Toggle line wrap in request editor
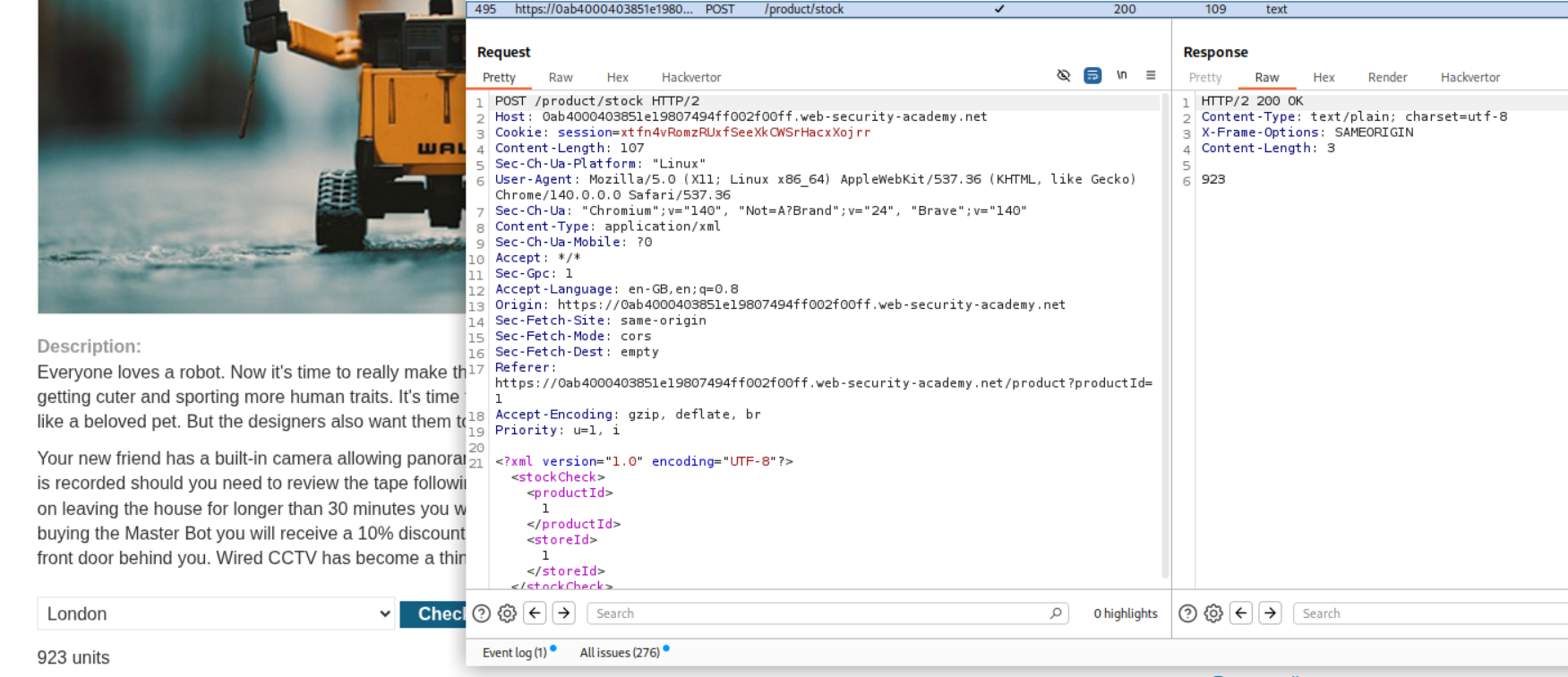The image size is (1568, 677). coord(1092,75)
